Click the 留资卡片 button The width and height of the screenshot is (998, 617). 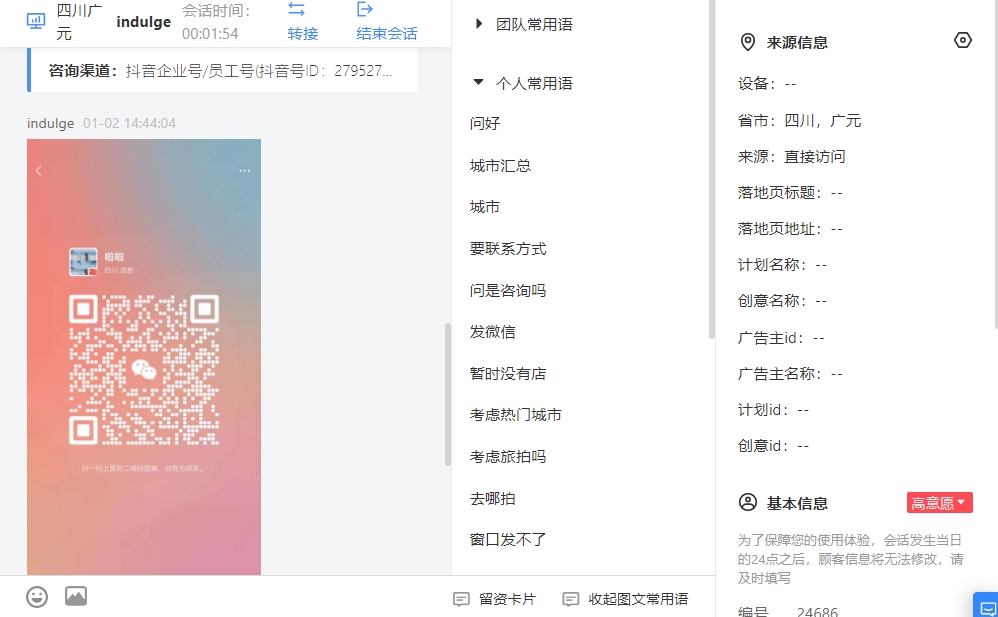(x=494, y=599)
